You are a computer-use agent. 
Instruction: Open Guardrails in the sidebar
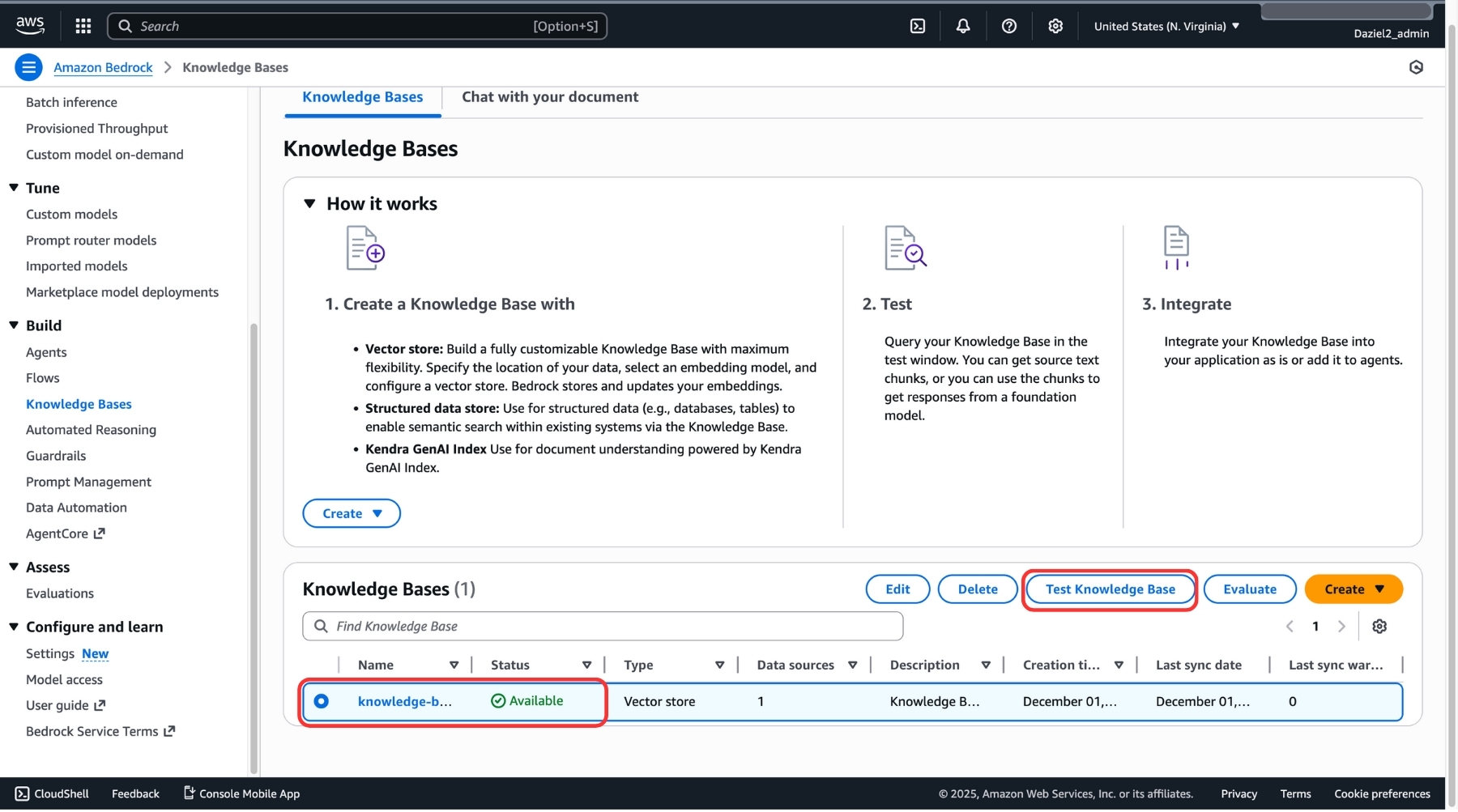pos(56,456)
